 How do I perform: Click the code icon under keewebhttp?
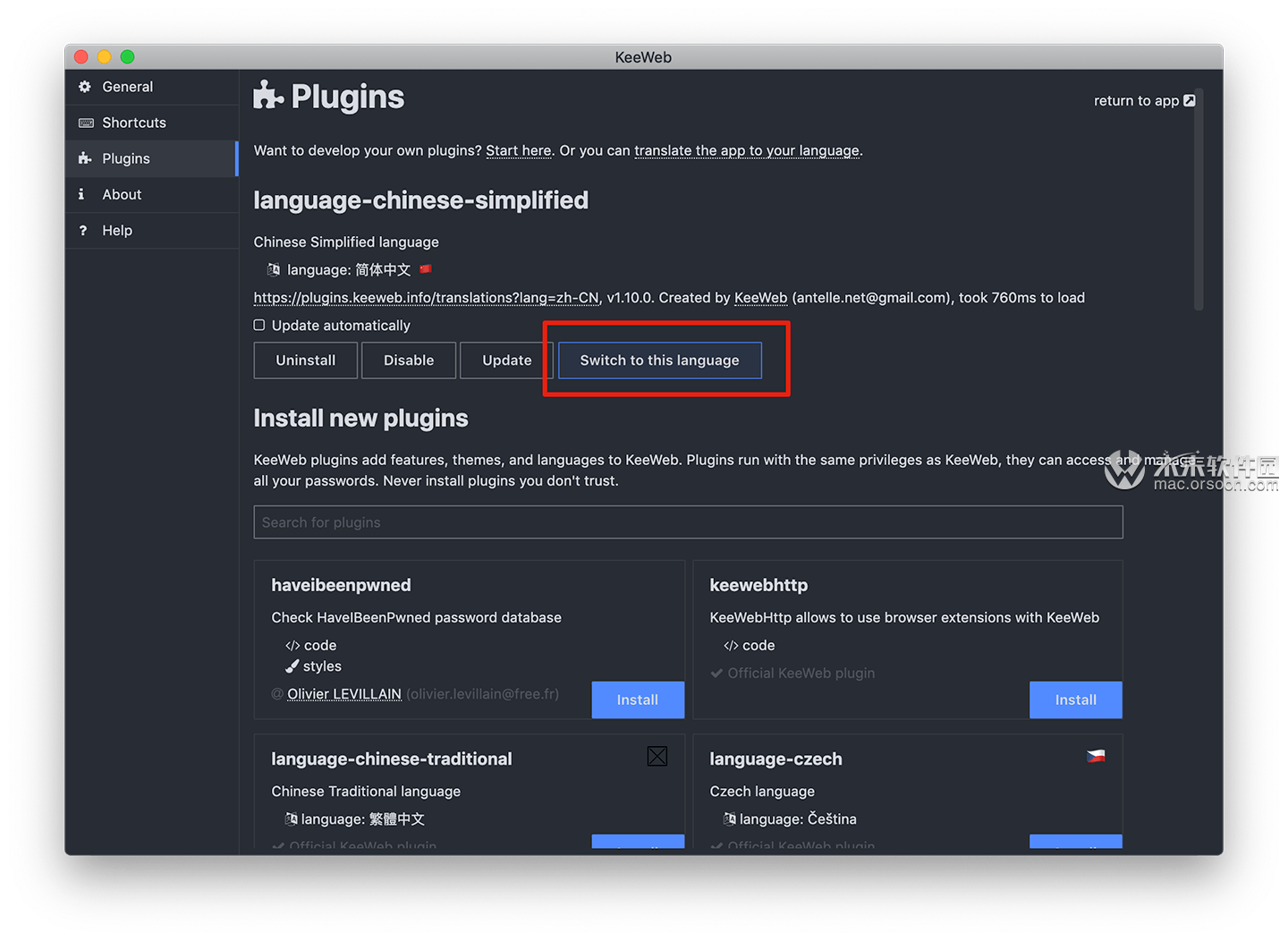(731, 646)
